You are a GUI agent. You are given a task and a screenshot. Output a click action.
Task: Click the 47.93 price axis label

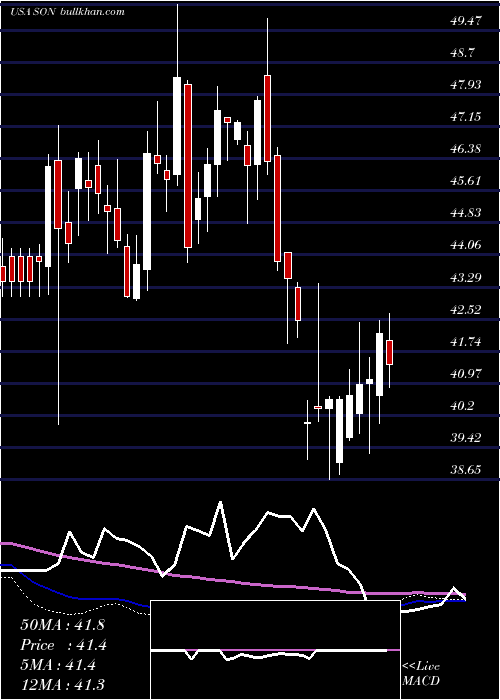point(466,84)
